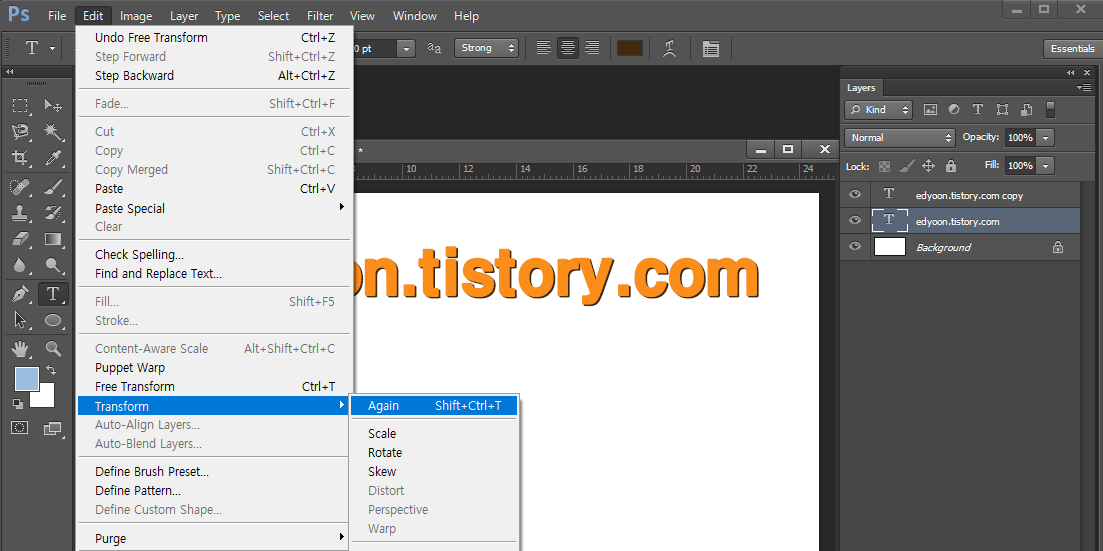Open the Strong anti-aliasing dropdown

[x=486, y=48]
